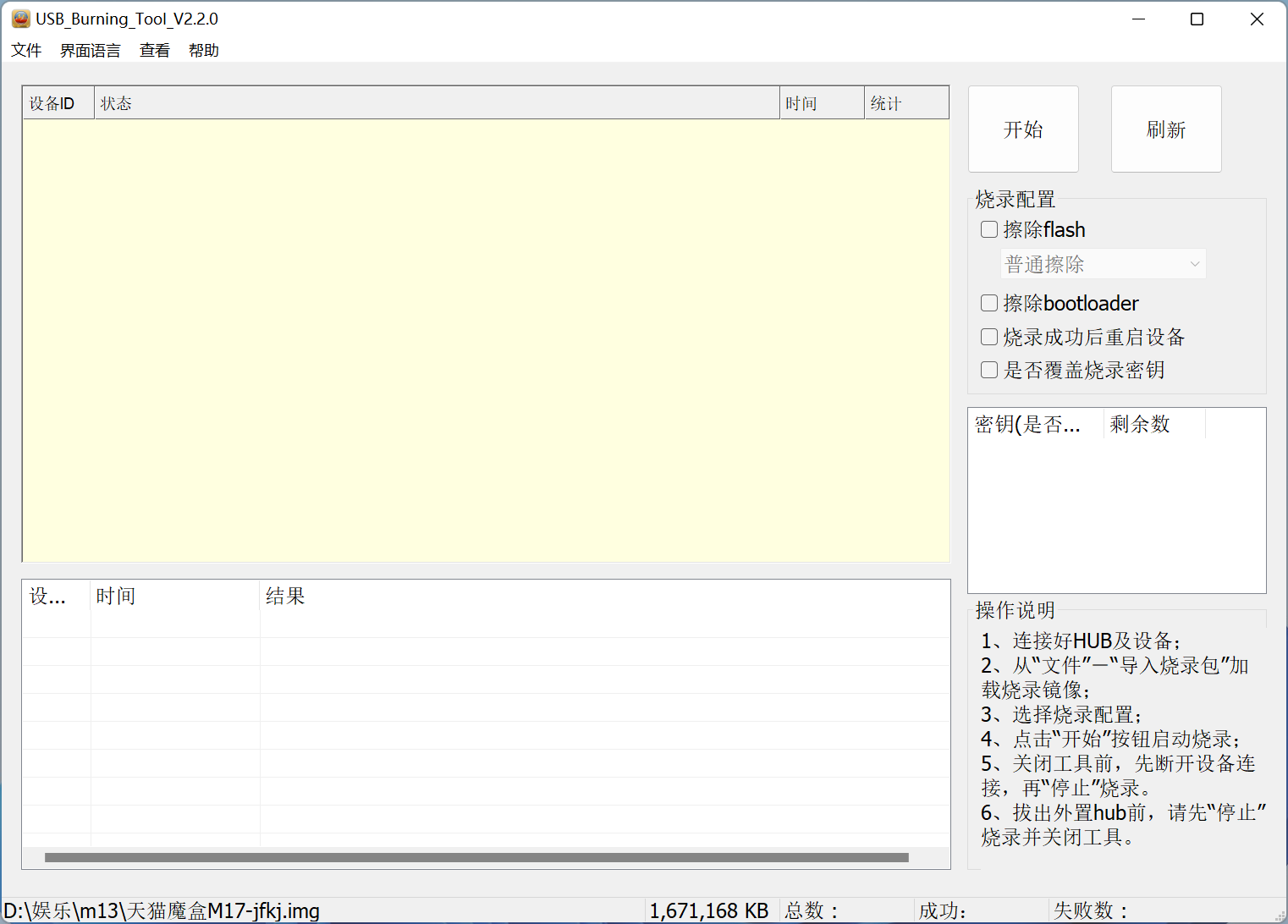Viewport: 1288px width, 924px height.
Task: Click the 设备ID column header
Action: 58,103
